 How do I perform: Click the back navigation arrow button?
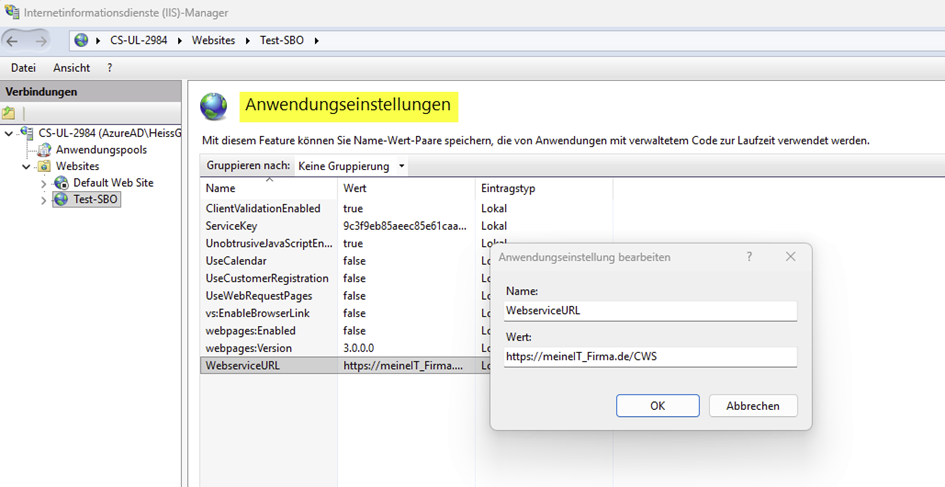click(13, 40)
